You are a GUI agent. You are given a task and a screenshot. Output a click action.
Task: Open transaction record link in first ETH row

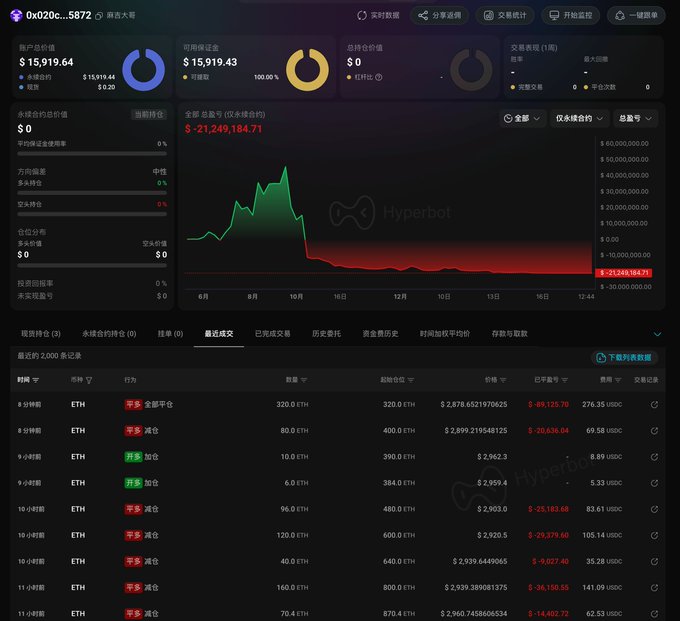pos(654,405)
